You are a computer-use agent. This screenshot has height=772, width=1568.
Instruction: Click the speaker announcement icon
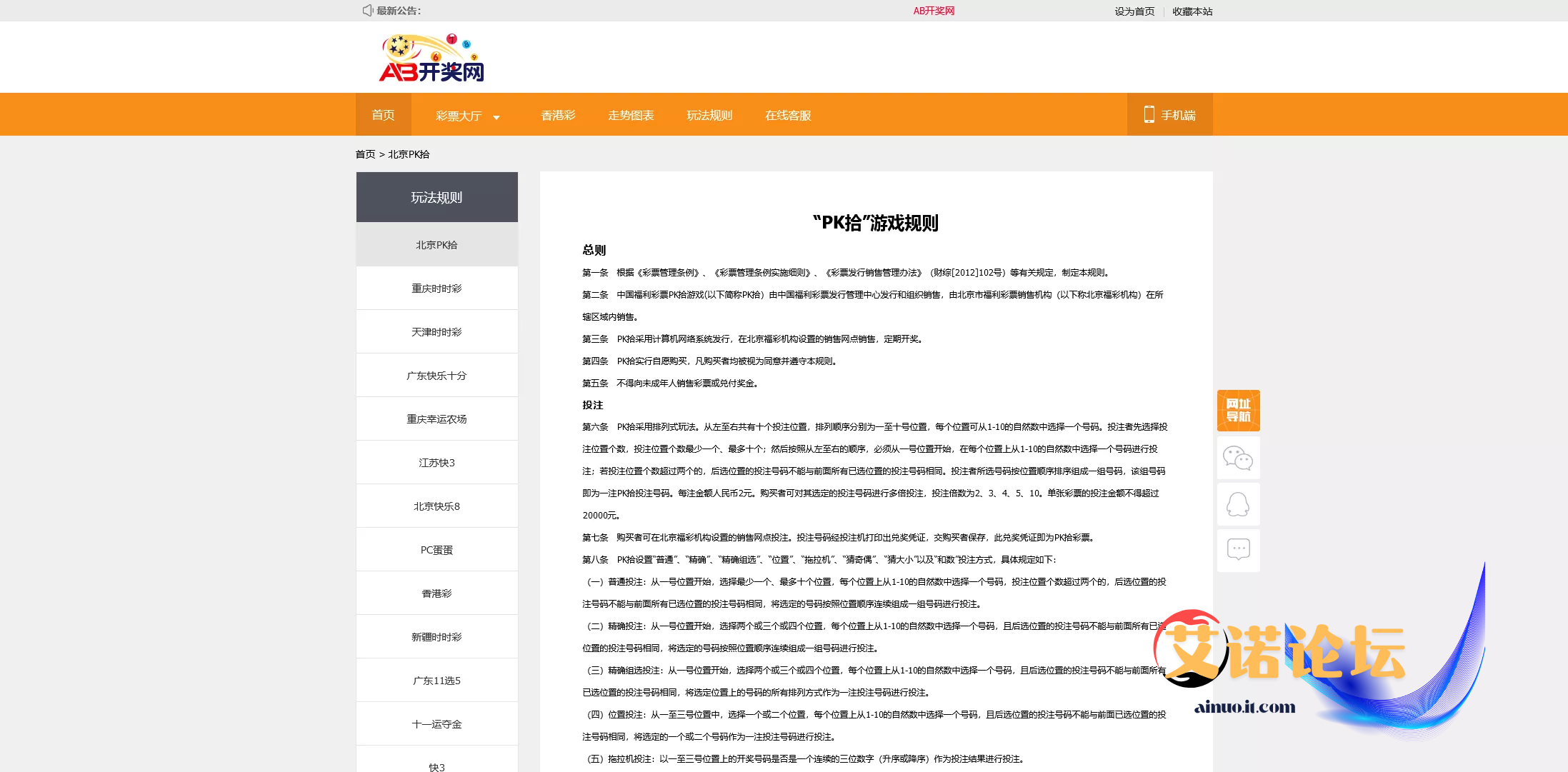tap(367, 11)
